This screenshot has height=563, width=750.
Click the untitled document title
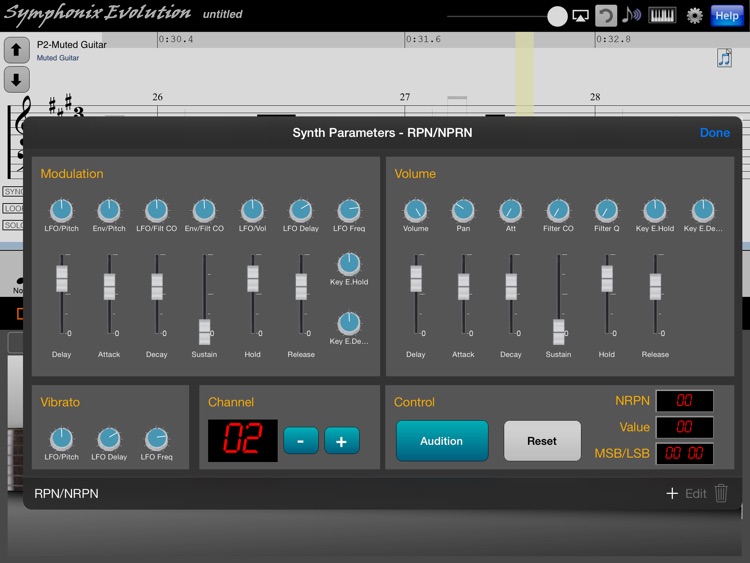[222, 14]
